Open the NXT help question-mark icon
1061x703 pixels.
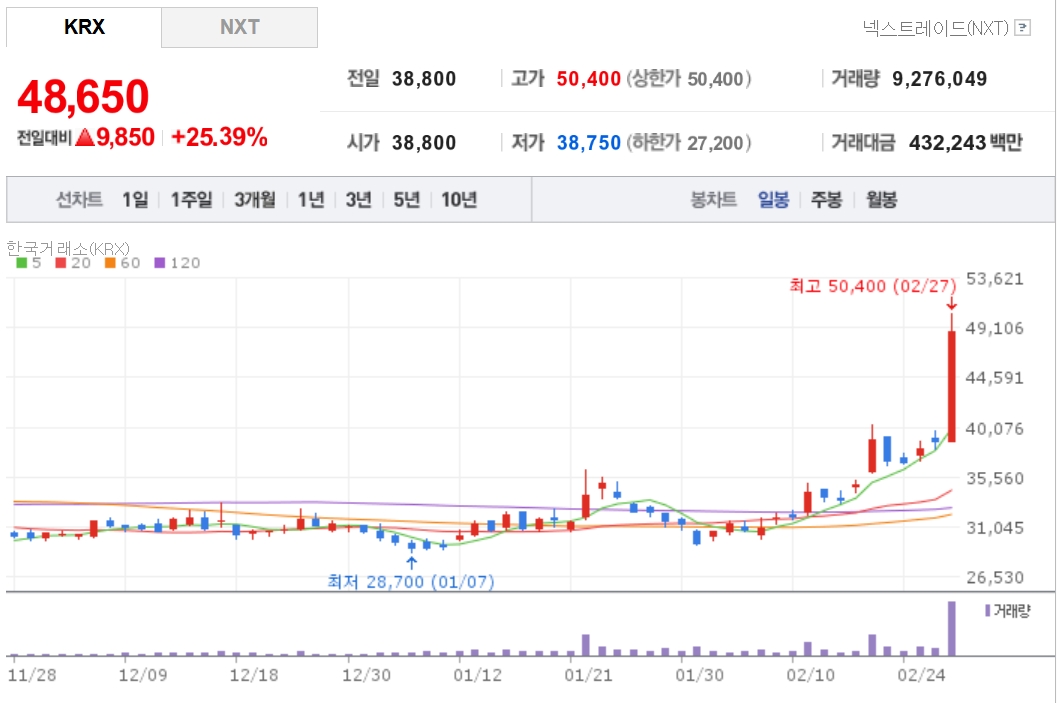1022,28
